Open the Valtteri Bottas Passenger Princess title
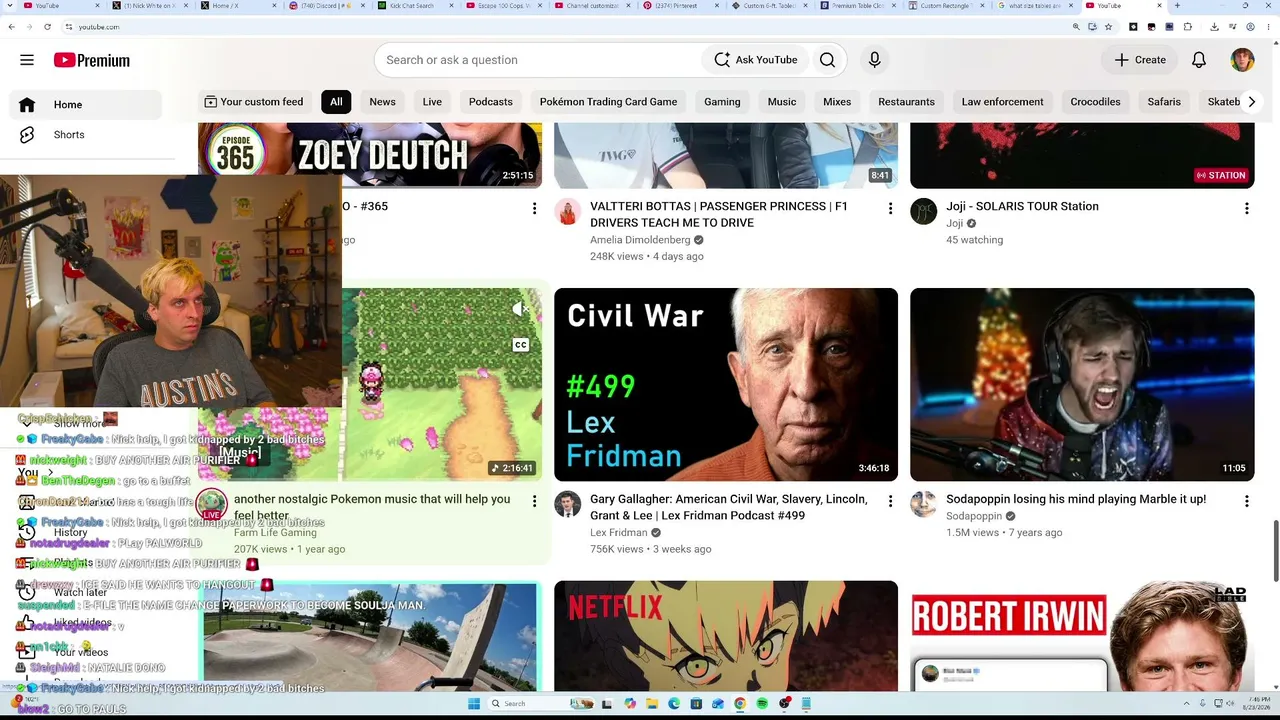Image resolution: width=1280 pixels, height=720 pixels. pos(719,214)
